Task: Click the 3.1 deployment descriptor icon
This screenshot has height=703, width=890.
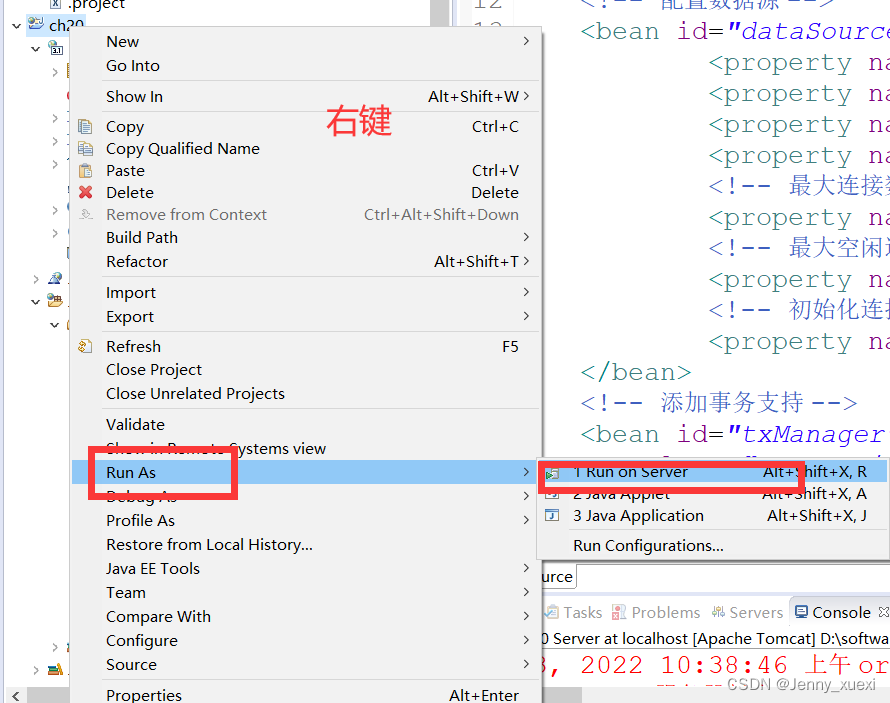Action: tap(56, 48)
